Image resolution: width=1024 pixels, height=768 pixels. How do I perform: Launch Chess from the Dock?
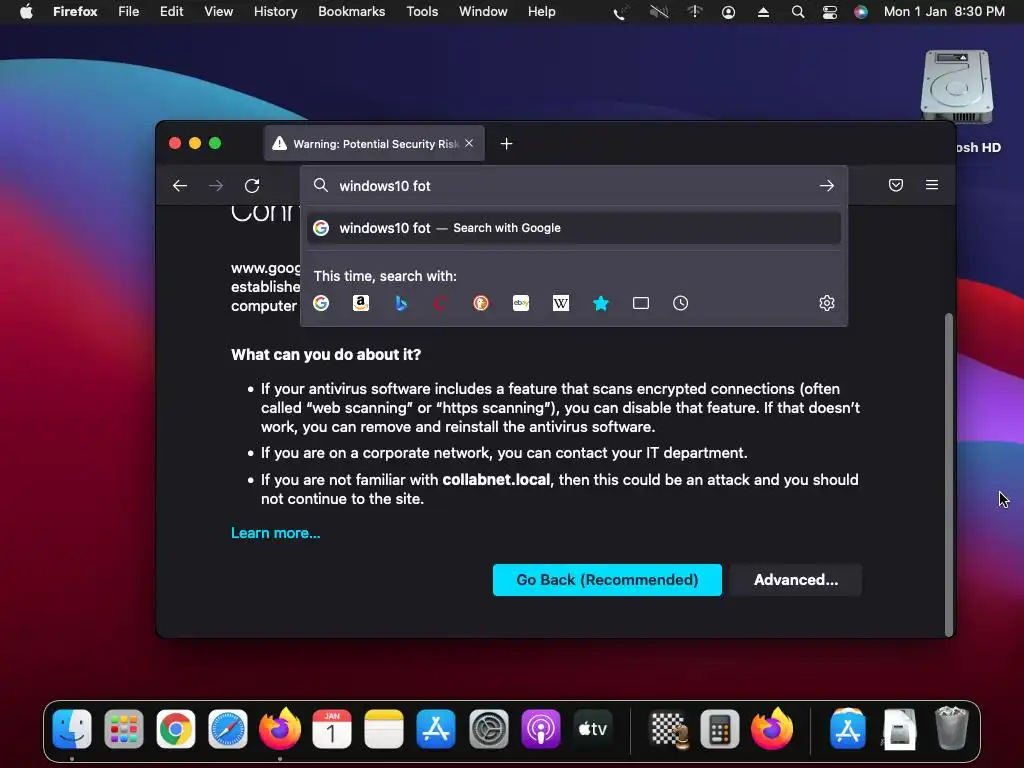click(x=668, y=729)
